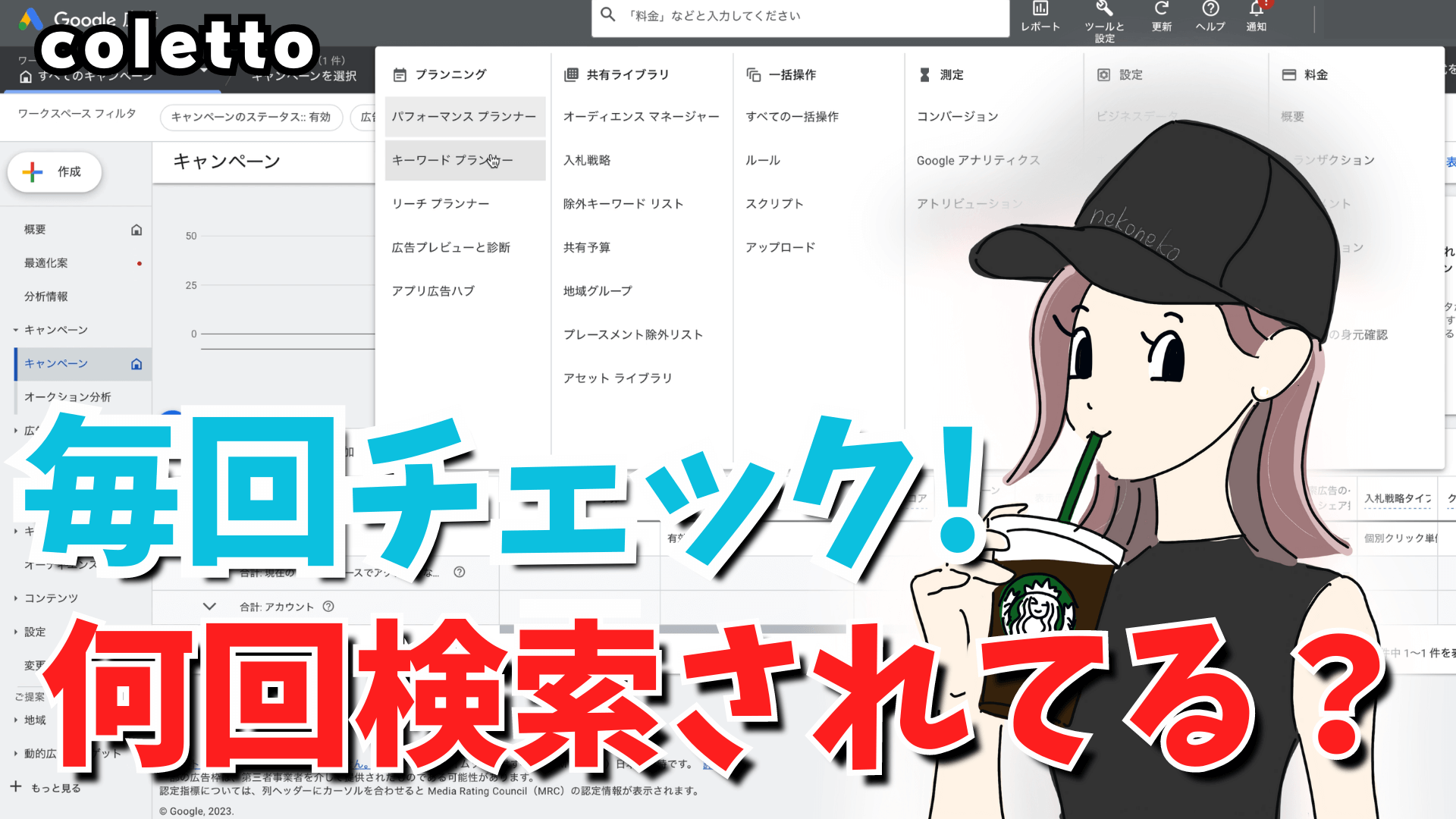Screen dimensions: 1456x819
Task: Click the 共有ライブラリ grid icon
Action: (571, 75)
